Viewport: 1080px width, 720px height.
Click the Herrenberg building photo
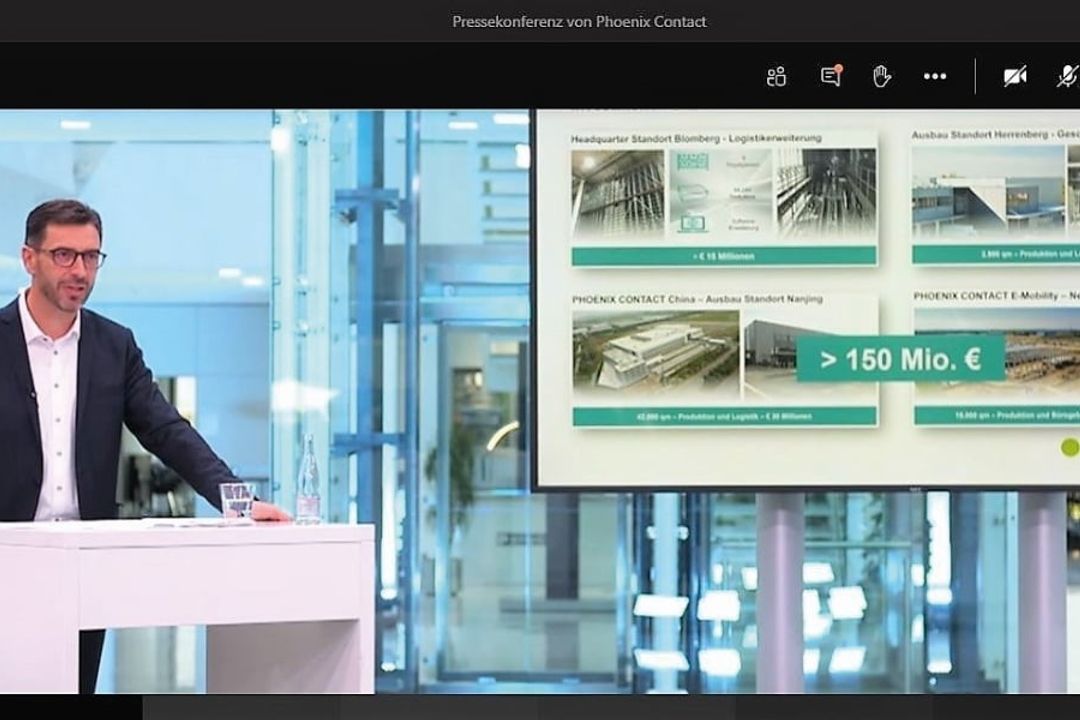988,192
